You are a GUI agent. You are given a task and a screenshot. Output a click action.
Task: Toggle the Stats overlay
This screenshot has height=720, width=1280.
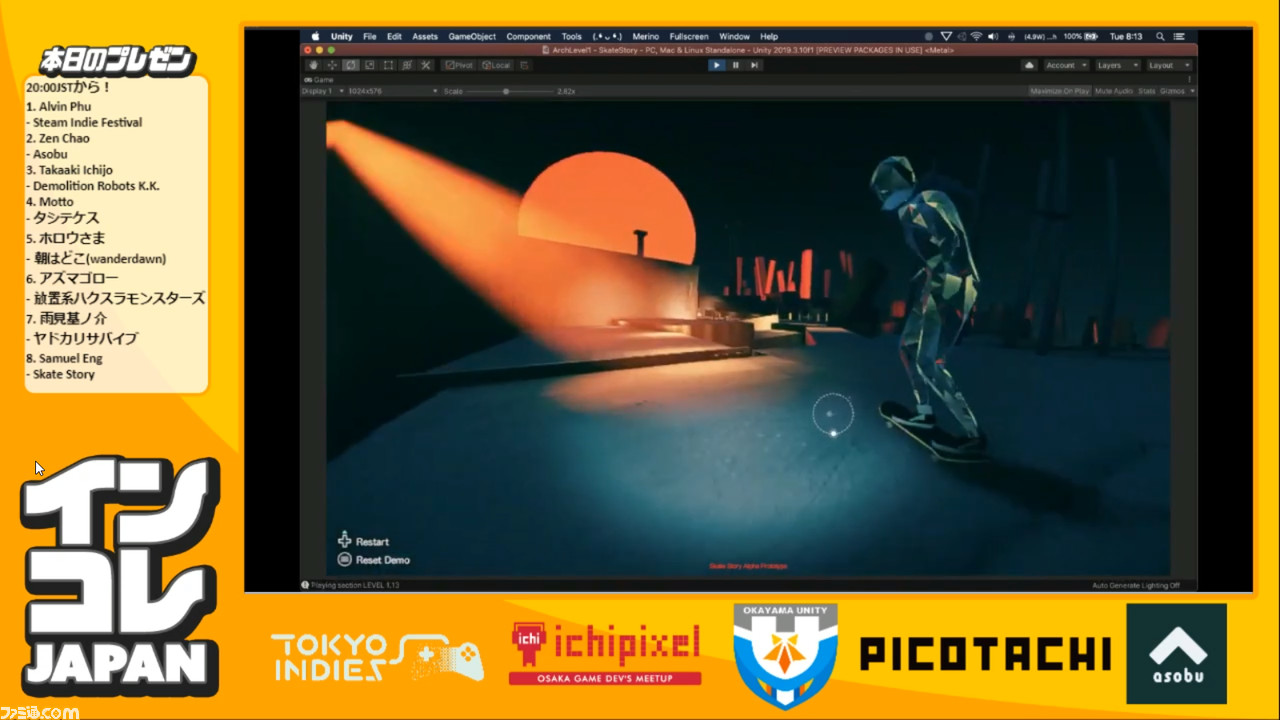pyautogui.click(x=1146, y=91)
